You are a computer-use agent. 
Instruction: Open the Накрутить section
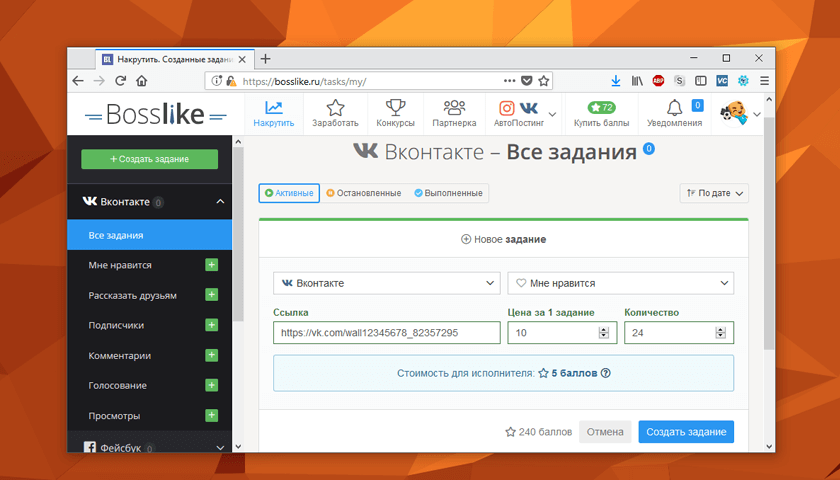coord(274,114)
